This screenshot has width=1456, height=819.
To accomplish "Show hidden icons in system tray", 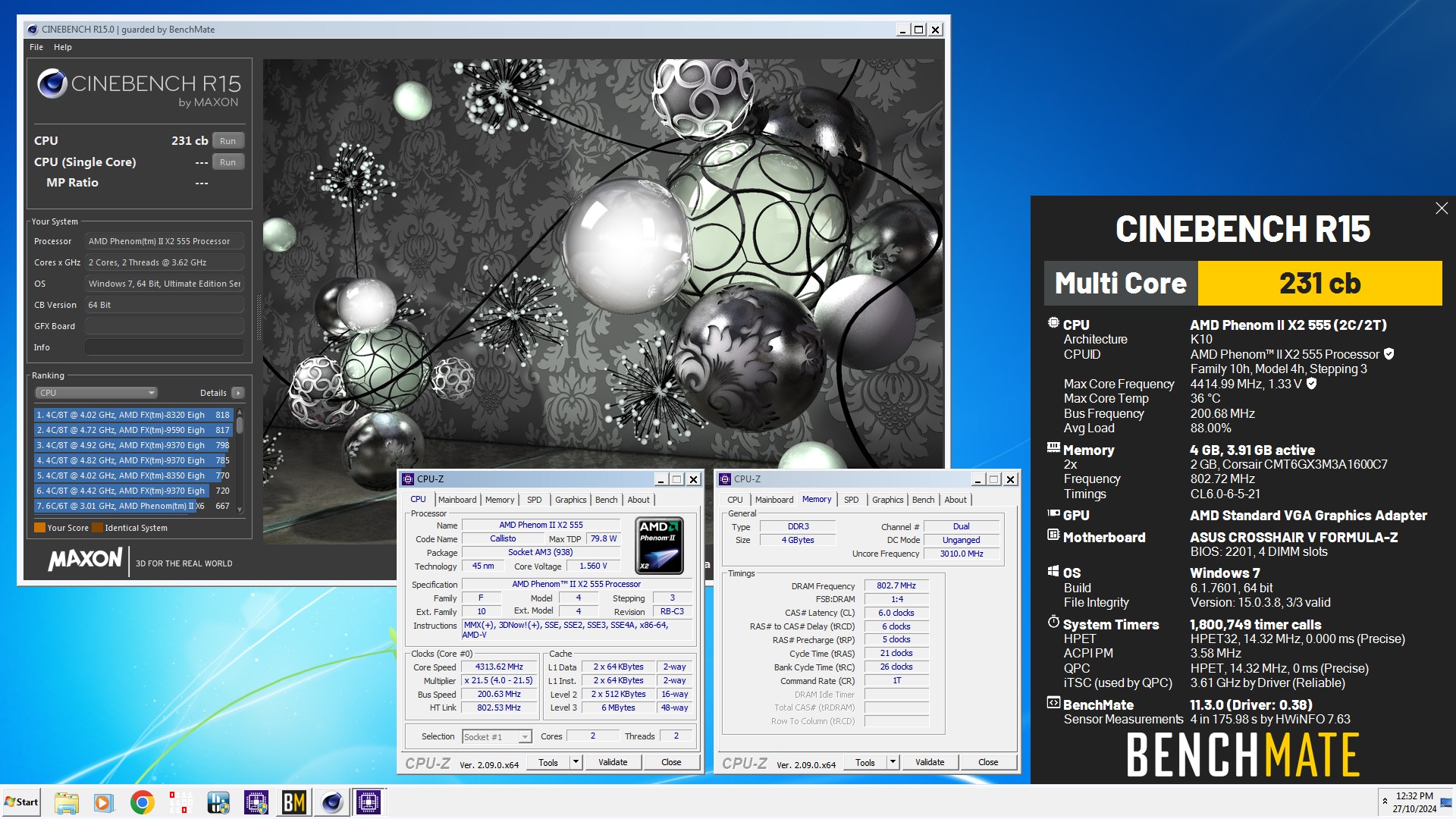I will (1385, 802).
